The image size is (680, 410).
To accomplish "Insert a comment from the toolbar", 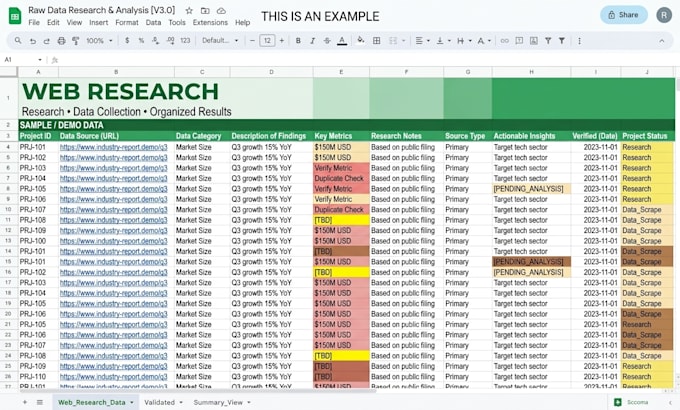I will tap(519, 40).
